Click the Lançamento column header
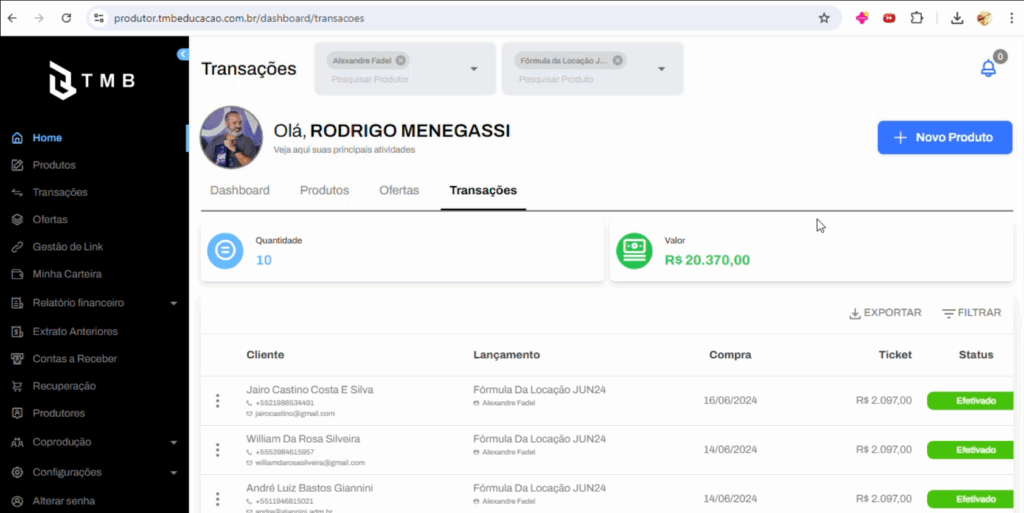The height and width of the screenshot is (513, 1024). (x=507, y=355)
